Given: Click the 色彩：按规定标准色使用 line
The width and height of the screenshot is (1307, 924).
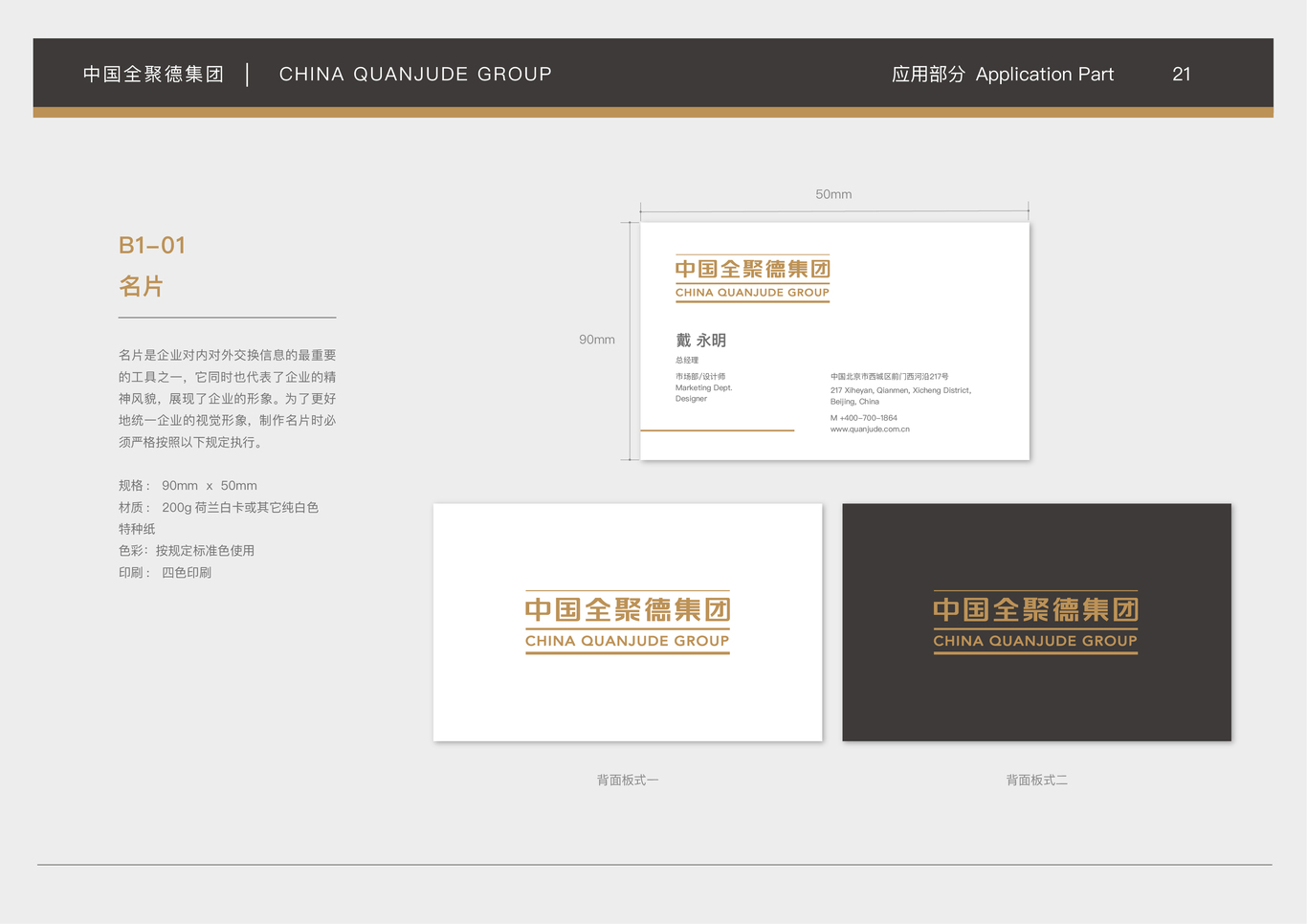Looking at the screenshot, I should pos(187,550).
